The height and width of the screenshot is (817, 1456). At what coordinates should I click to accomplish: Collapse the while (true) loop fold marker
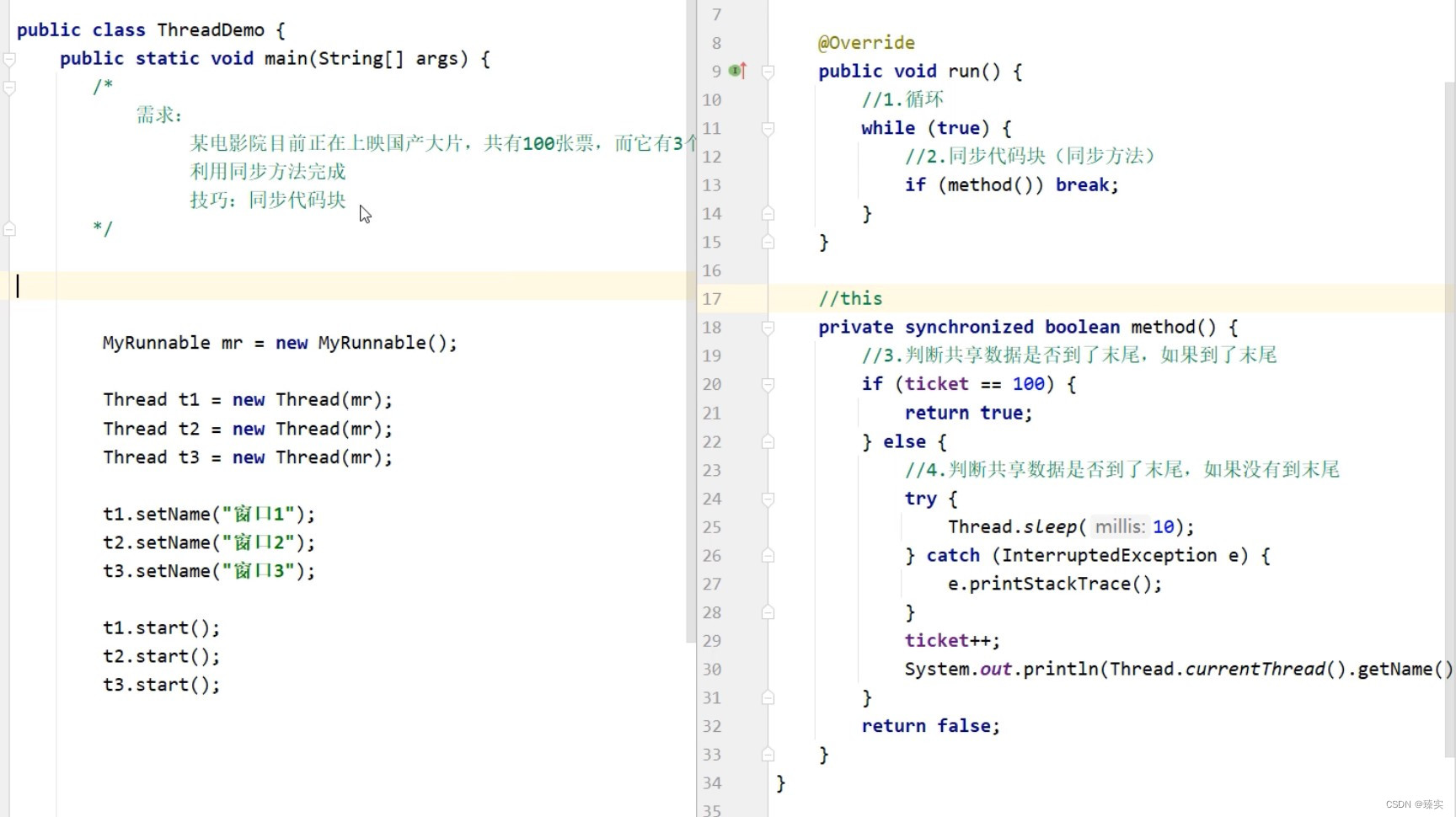coord(768,129)
